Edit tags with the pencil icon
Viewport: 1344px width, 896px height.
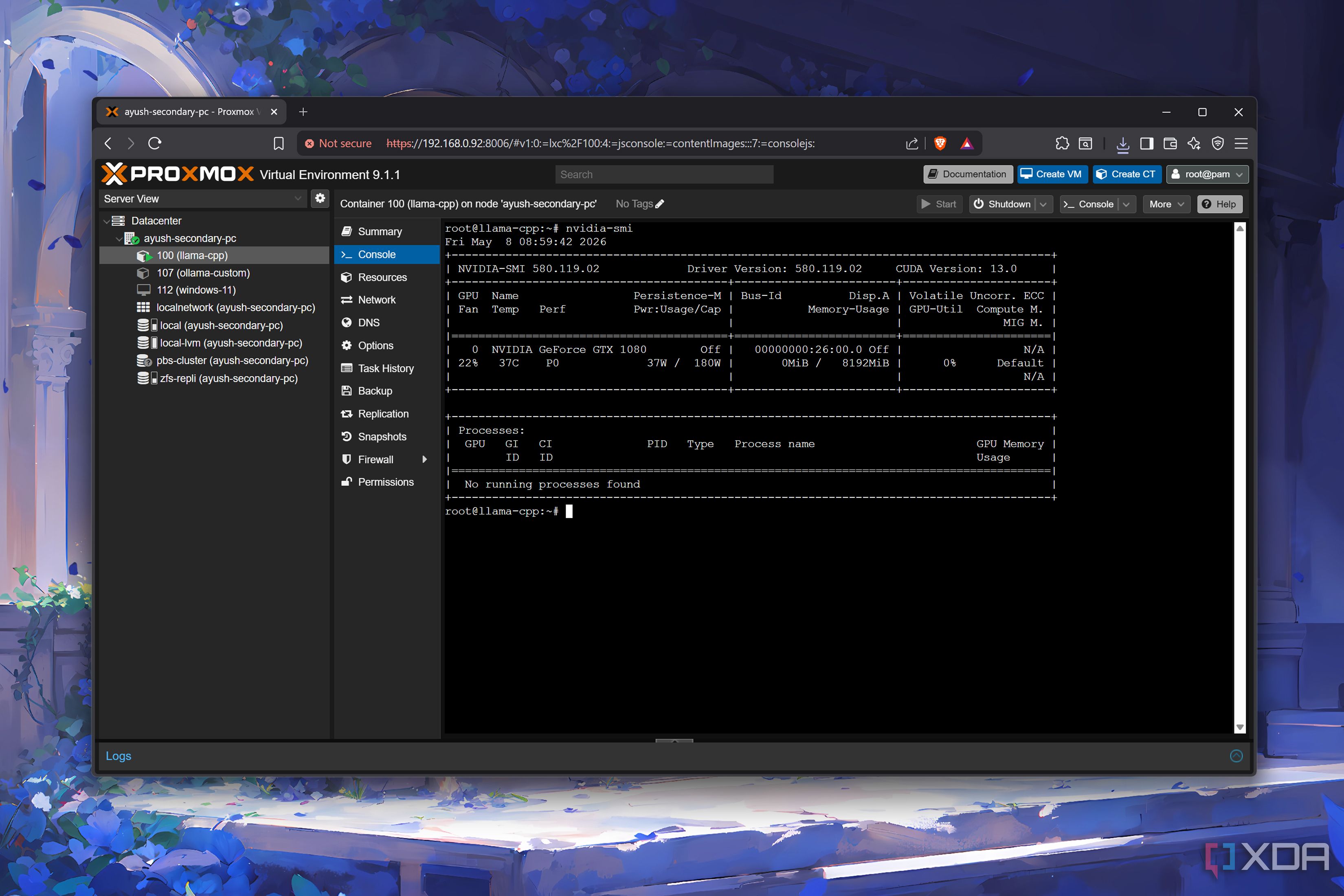tap(660, 204)
